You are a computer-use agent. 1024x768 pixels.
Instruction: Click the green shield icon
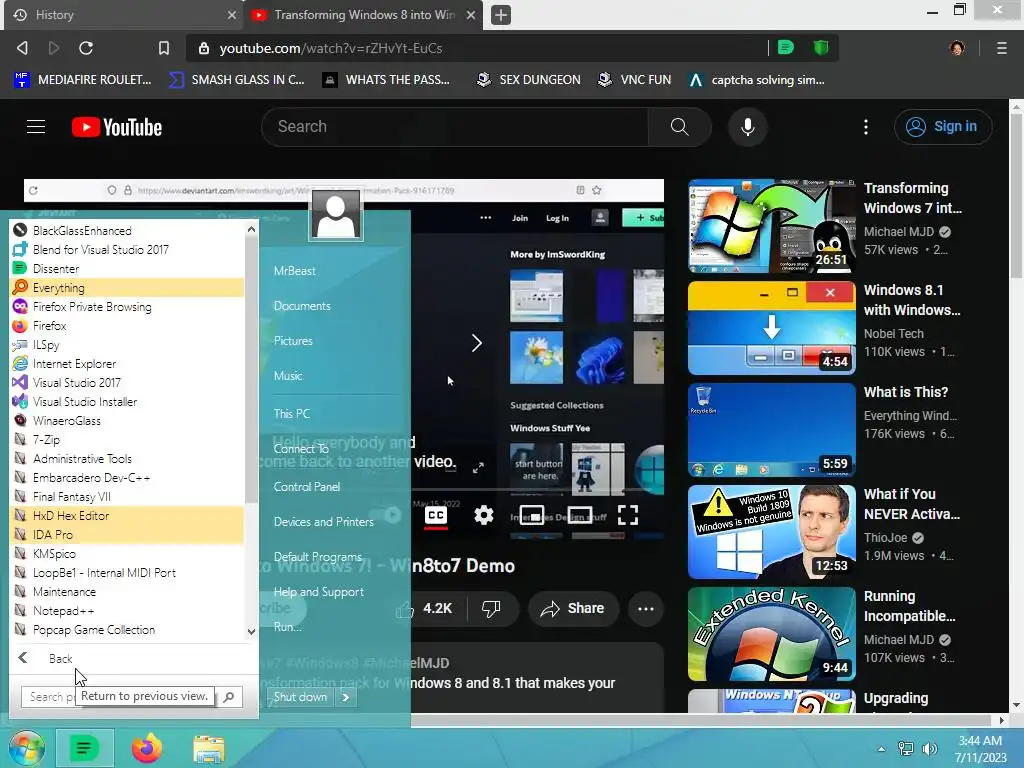point(821,48)
